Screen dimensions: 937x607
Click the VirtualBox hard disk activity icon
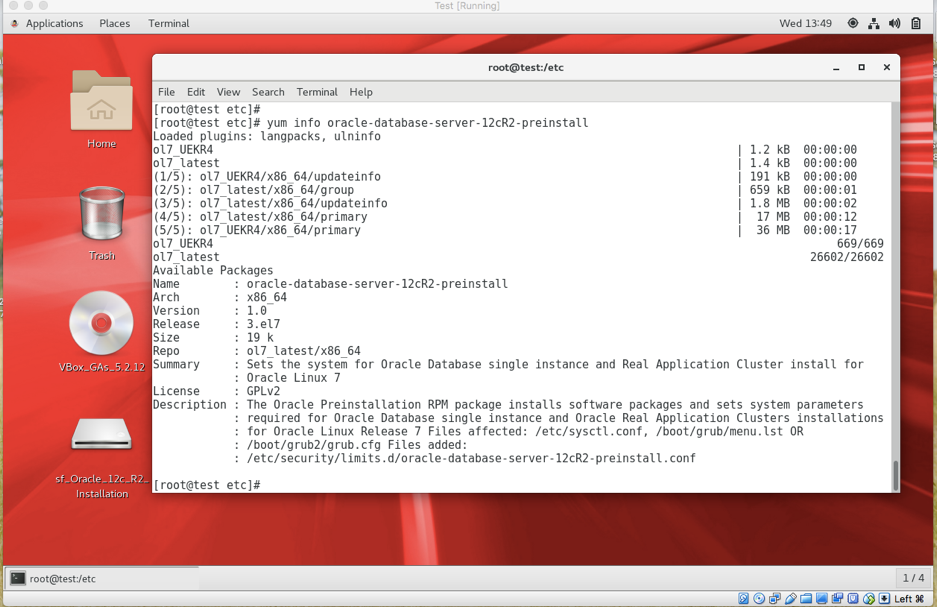click(x=743, y=598)
